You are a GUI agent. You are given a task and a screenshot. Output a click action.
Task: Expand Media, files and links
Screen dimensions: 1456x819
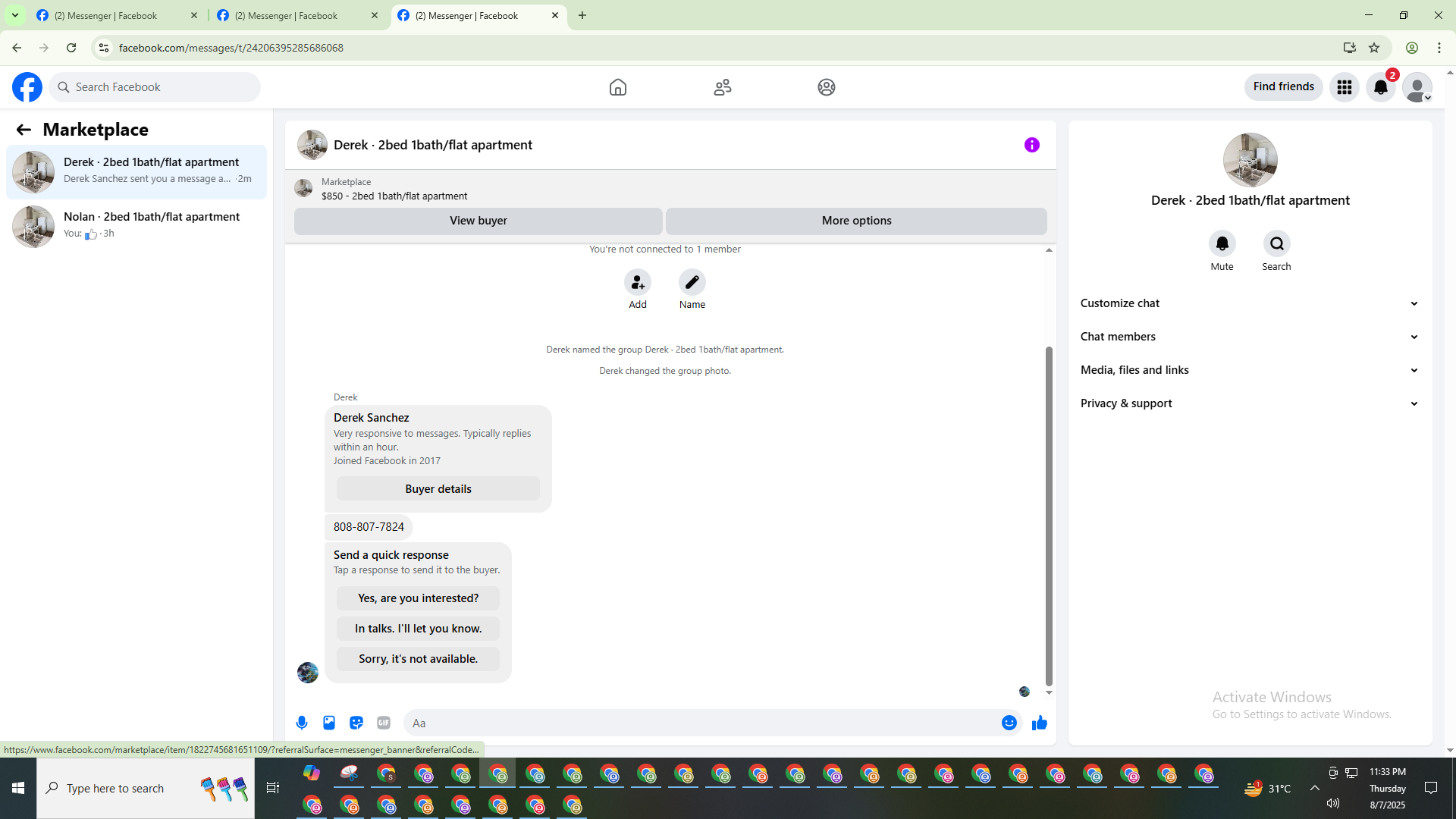pyautogui.click(x=1249, y=370)
